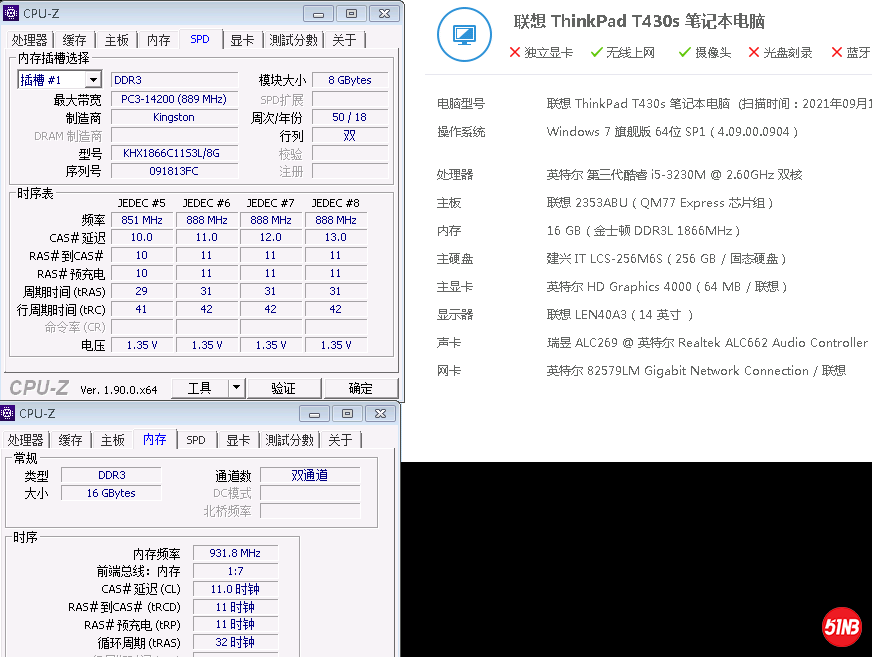Select the 測試分數 tab in lower CPU-Z window
The image size is (872, 657).
tap(289, 440)
